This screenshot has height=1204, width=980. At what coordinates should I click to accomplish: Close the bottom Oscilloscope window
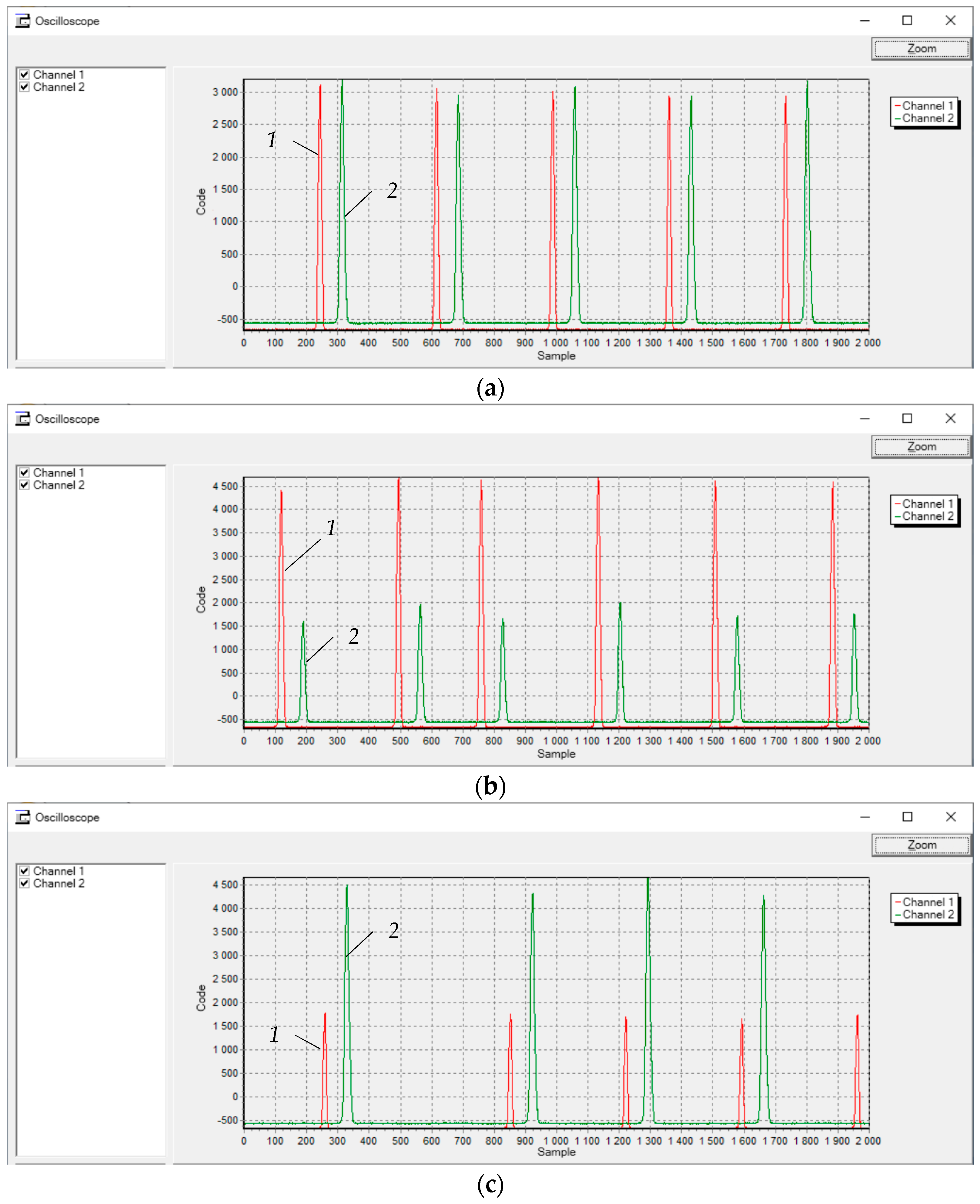[951, 816]
